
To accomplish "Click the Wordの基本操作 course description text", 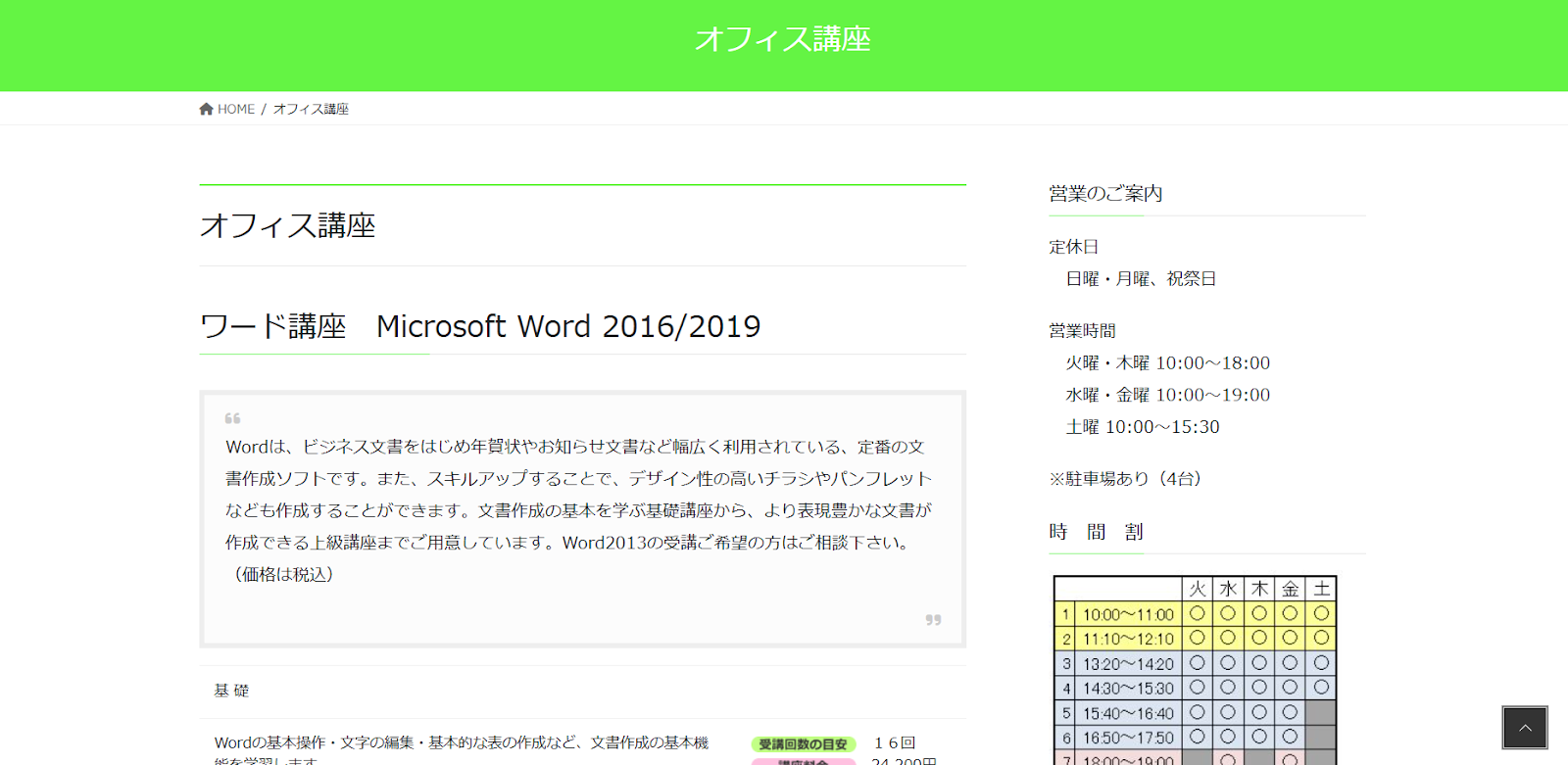I will point(462,751).
